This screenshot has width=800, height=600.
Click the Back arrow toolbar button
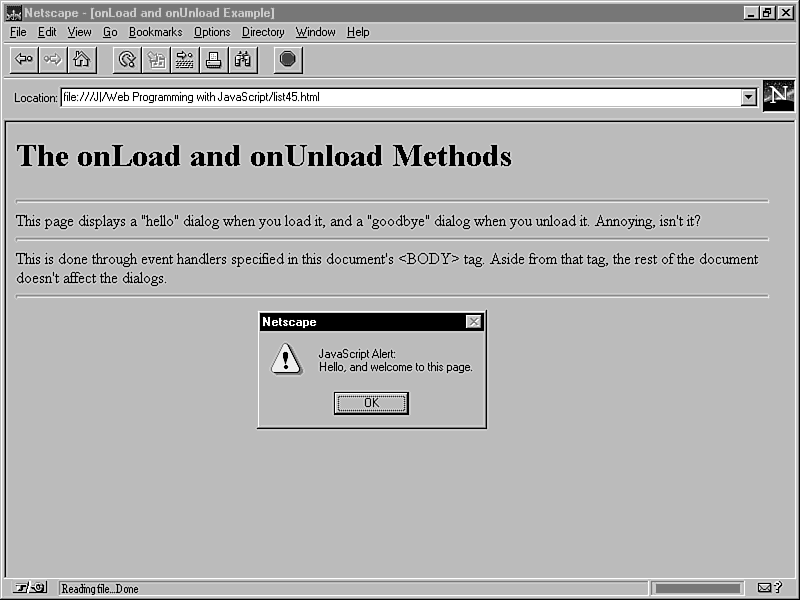[x=24, y=60]
